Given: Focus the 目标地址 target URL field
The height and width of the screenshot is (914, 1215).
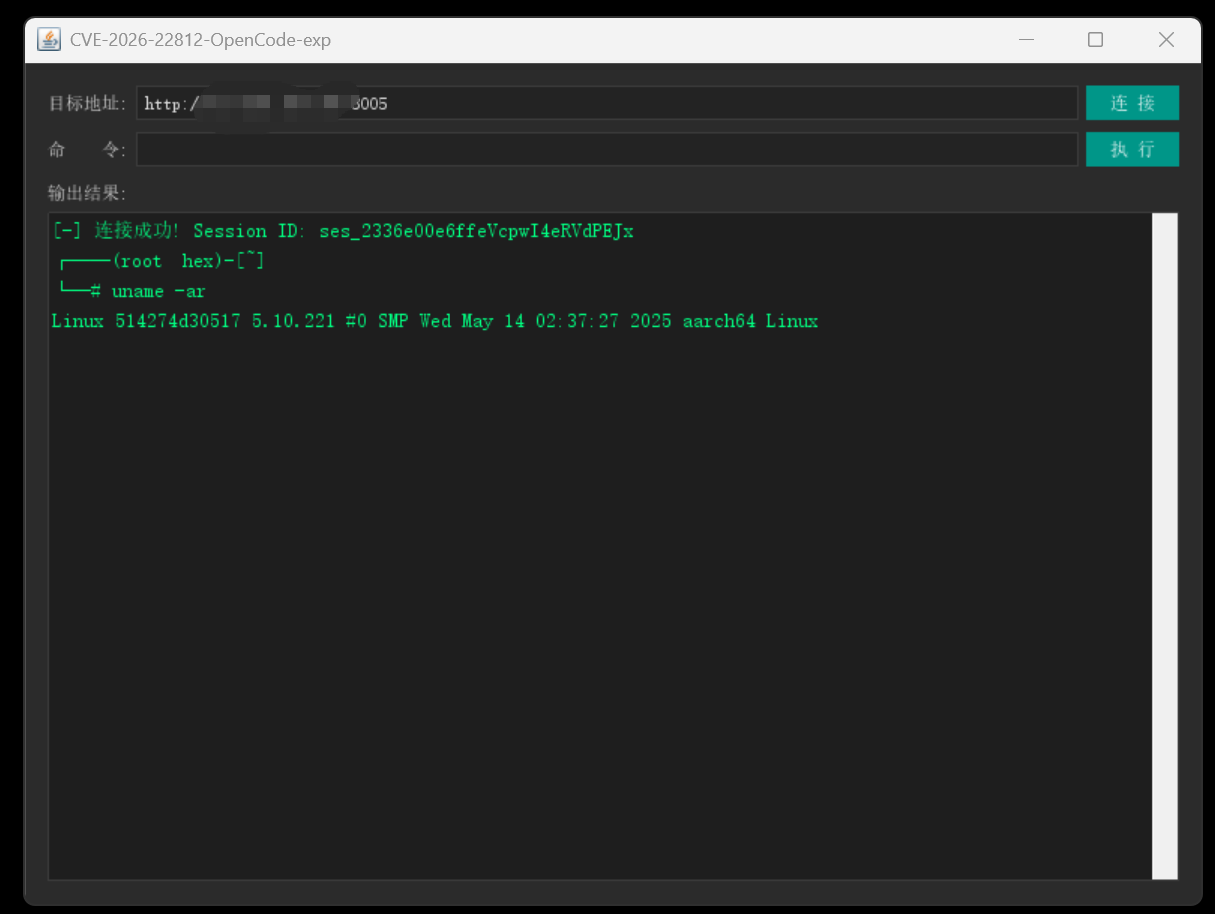Looking at the screenshot, I should [607, 103].
